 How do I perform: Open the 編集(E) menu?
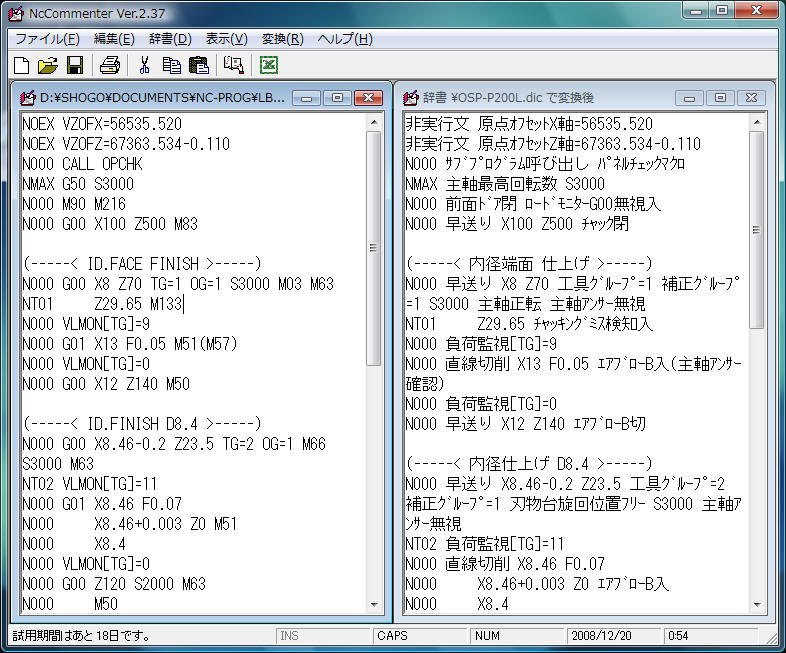click(x=114, y=39)
